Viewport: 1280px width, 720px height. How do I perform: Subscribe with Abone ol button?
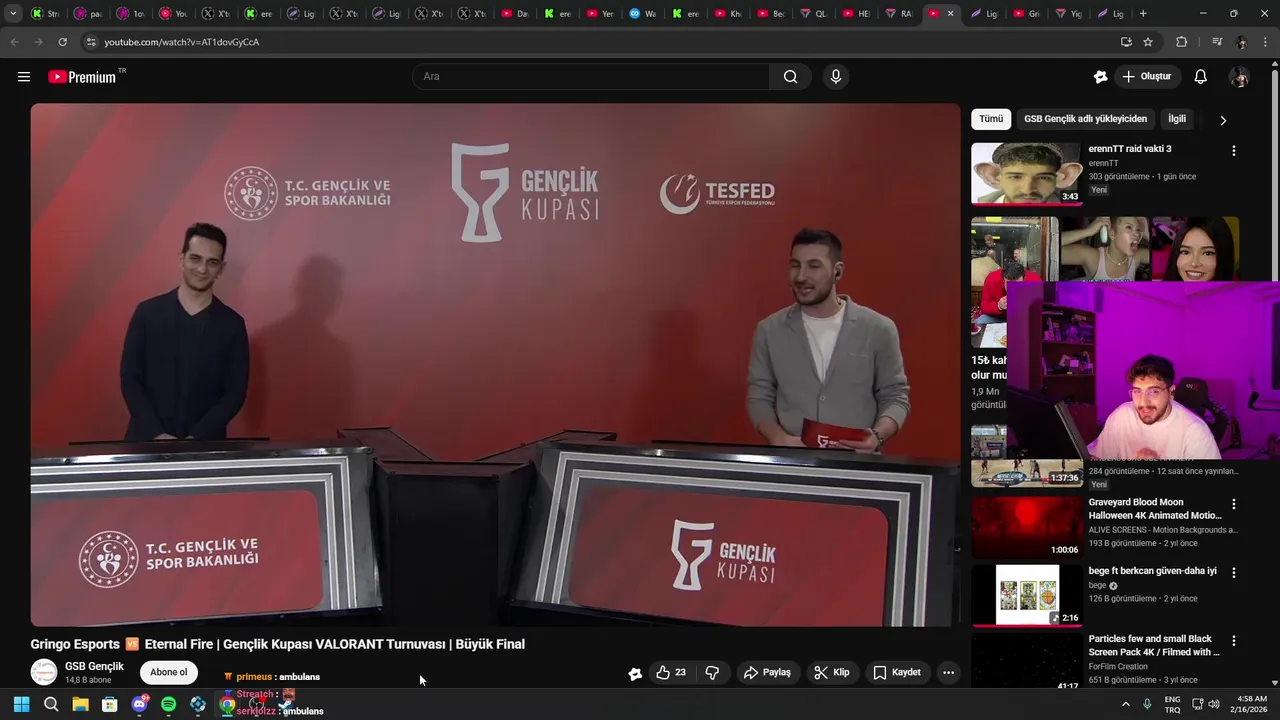[169, 672]
